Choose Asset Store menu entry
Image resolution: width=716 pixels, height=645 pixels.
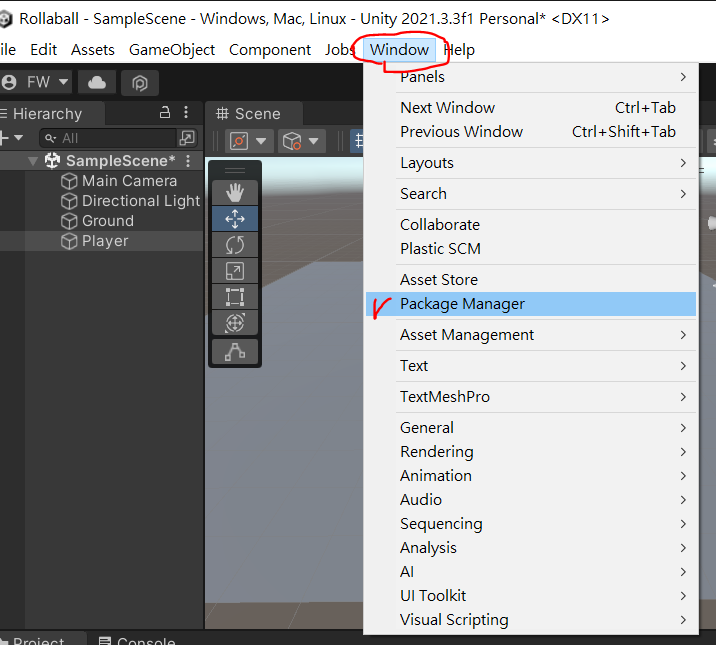[531, 280]
